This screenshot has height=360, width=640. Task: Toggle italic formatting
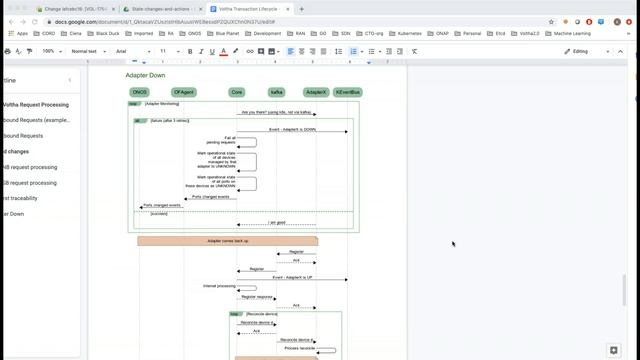click(201, 51)
